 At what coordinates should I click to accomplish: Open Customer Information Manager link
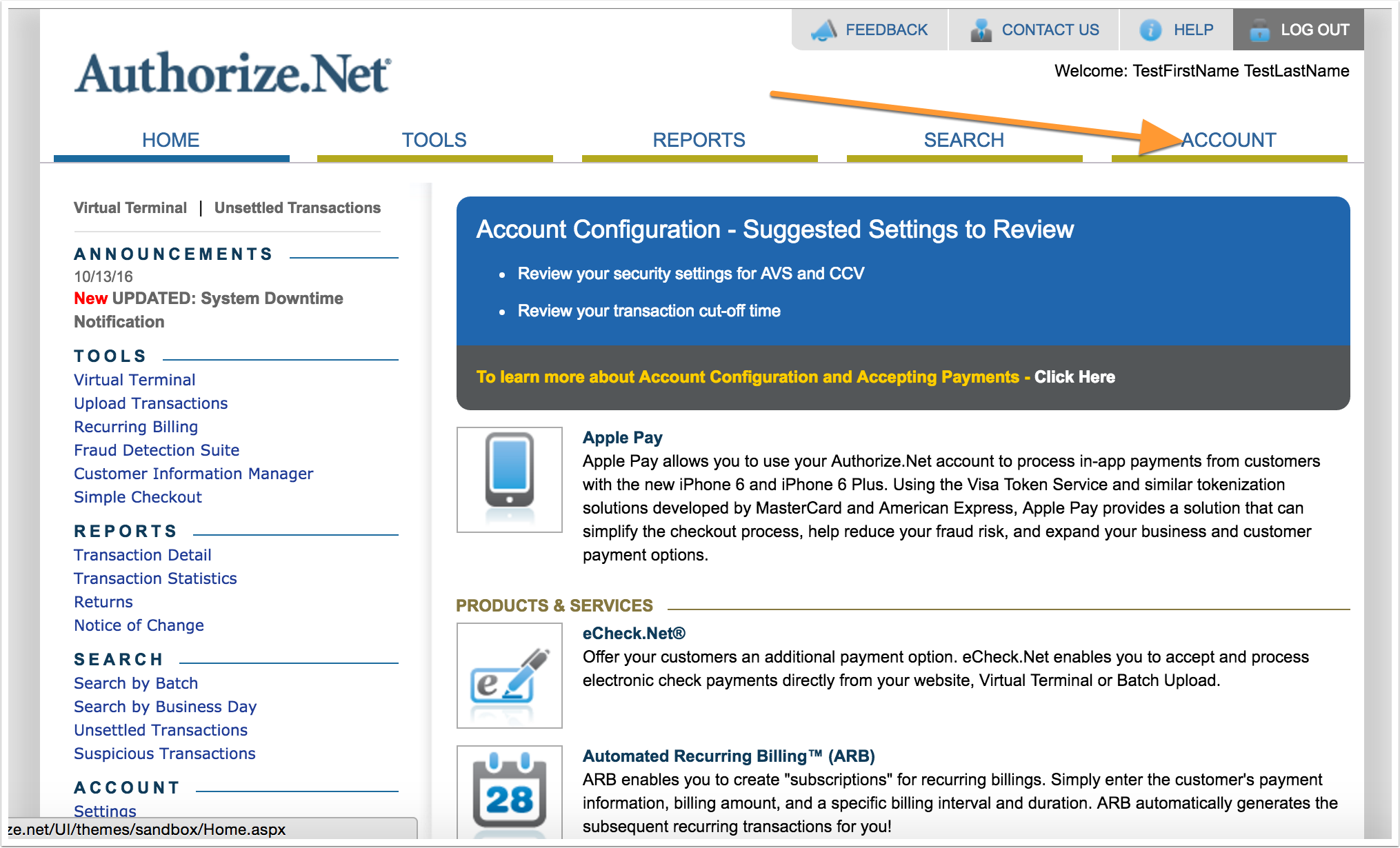(x=193, y=474)
